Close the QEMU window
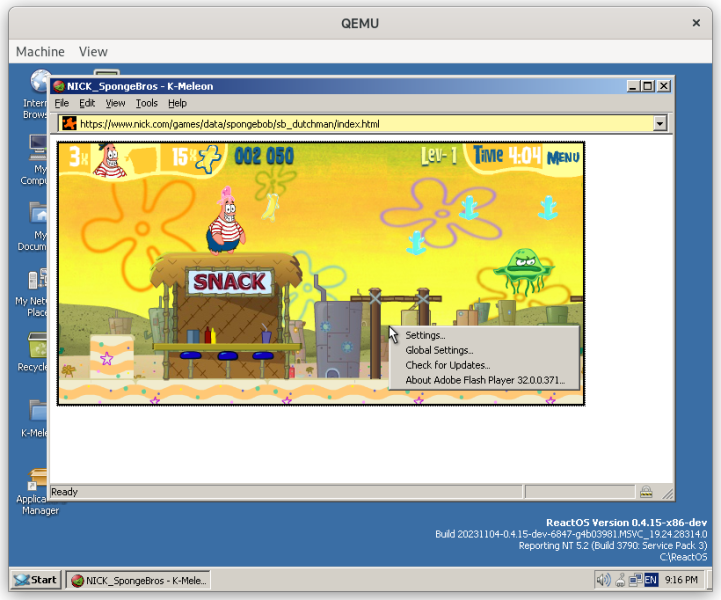 point(696,23)
